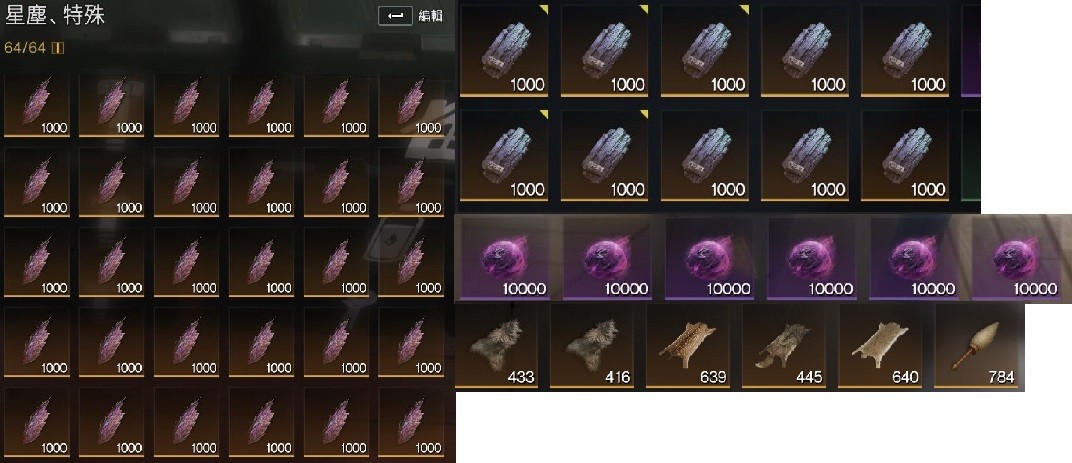This screenshot has height=463, width=1072.
Task: Select the very first pink stardust shard stack
Action: 37,106
